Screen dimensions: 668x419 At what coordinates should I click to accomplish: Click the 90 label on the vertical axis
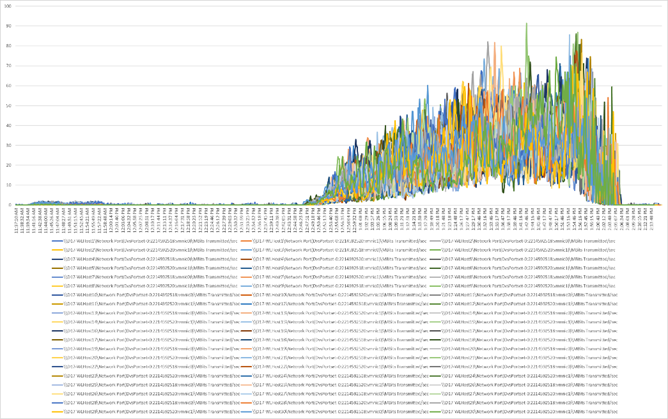(x=8, y=26)
